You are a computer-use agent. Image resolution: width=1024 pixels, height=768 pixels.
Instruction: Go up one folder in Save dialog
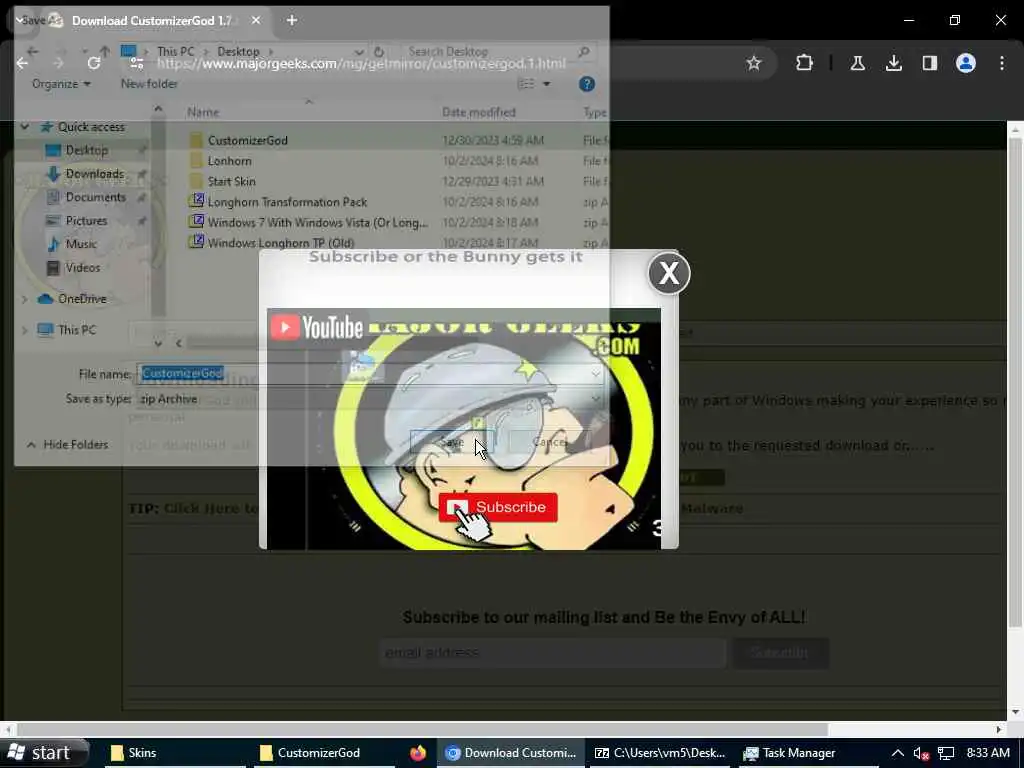[104, 52]
